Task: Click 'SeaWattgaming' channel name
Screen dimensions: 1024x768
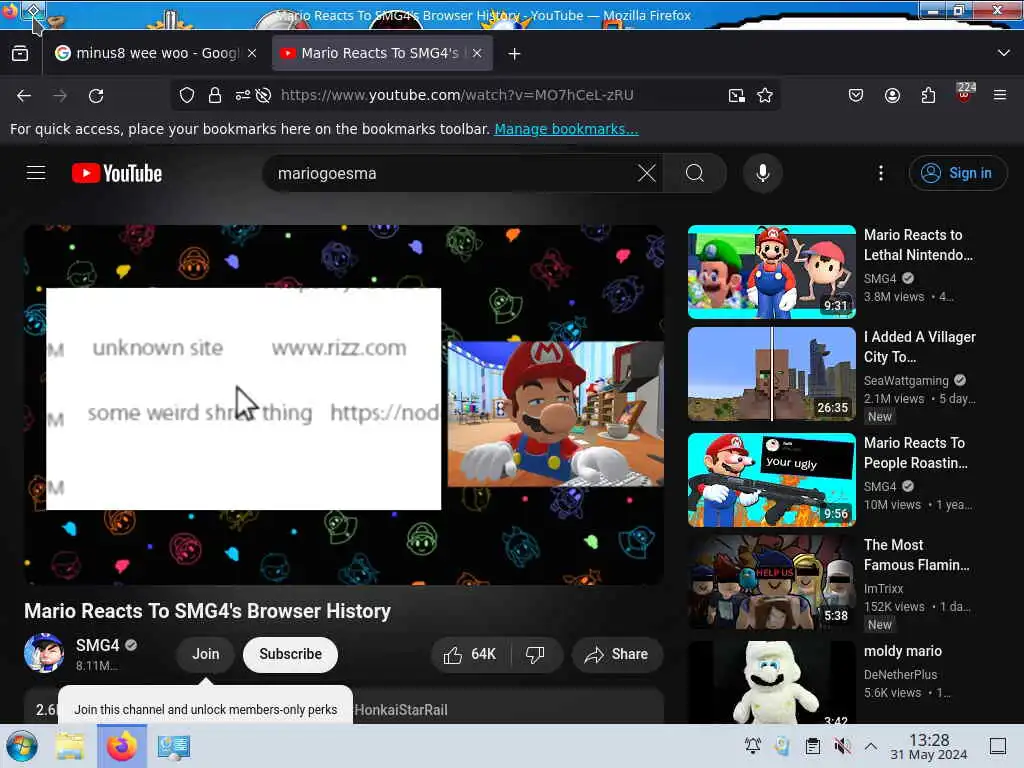Action: coord(906,381)
